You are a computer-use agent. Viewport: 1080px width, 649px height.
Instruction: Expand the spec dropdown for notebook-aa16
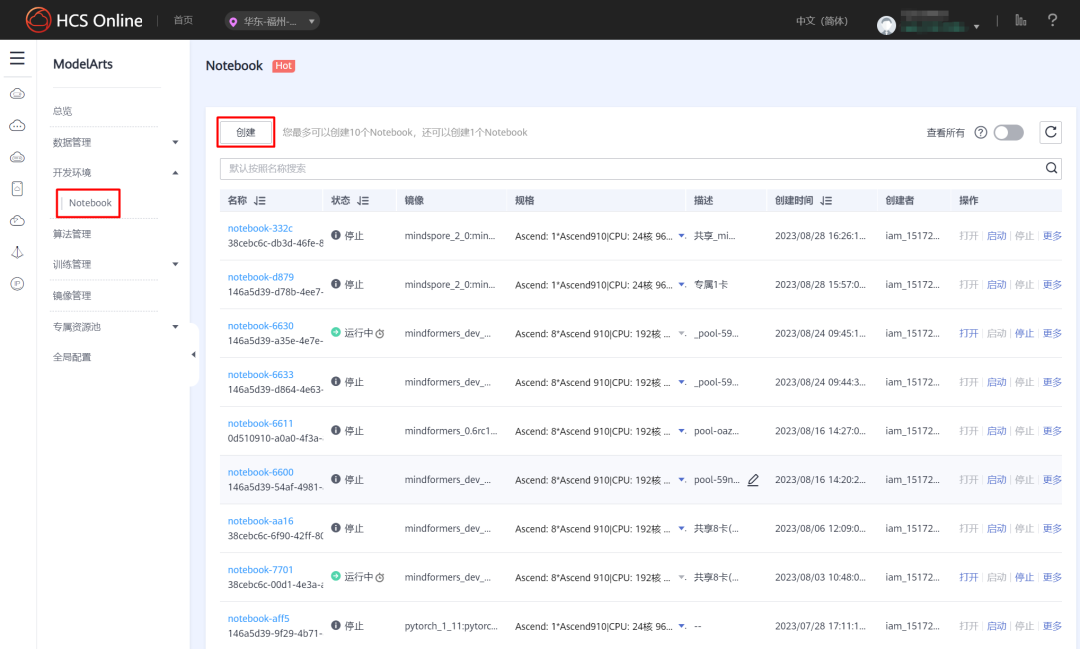681,528
